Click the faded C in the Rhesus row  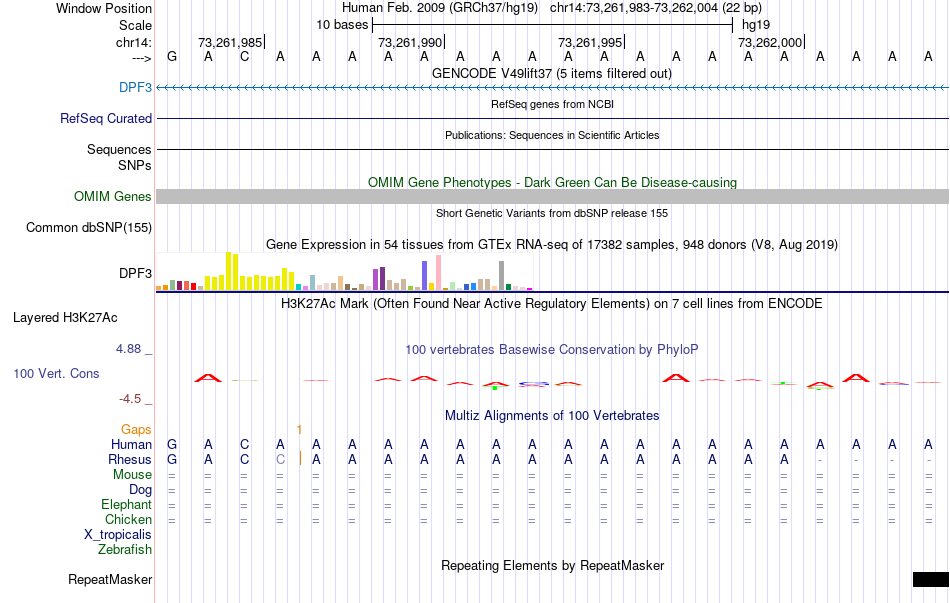[x=280, y=459]
